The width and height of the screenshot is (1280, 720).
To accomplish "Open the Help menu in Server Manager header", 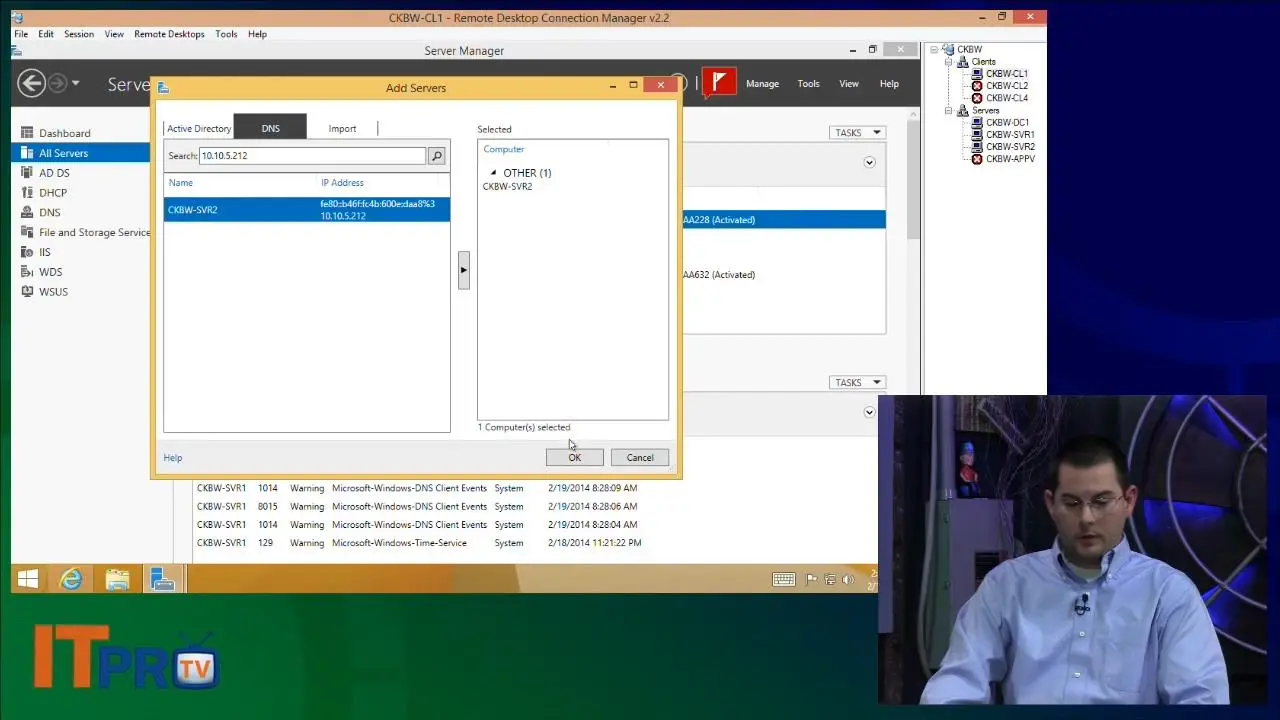I will 889,84.
